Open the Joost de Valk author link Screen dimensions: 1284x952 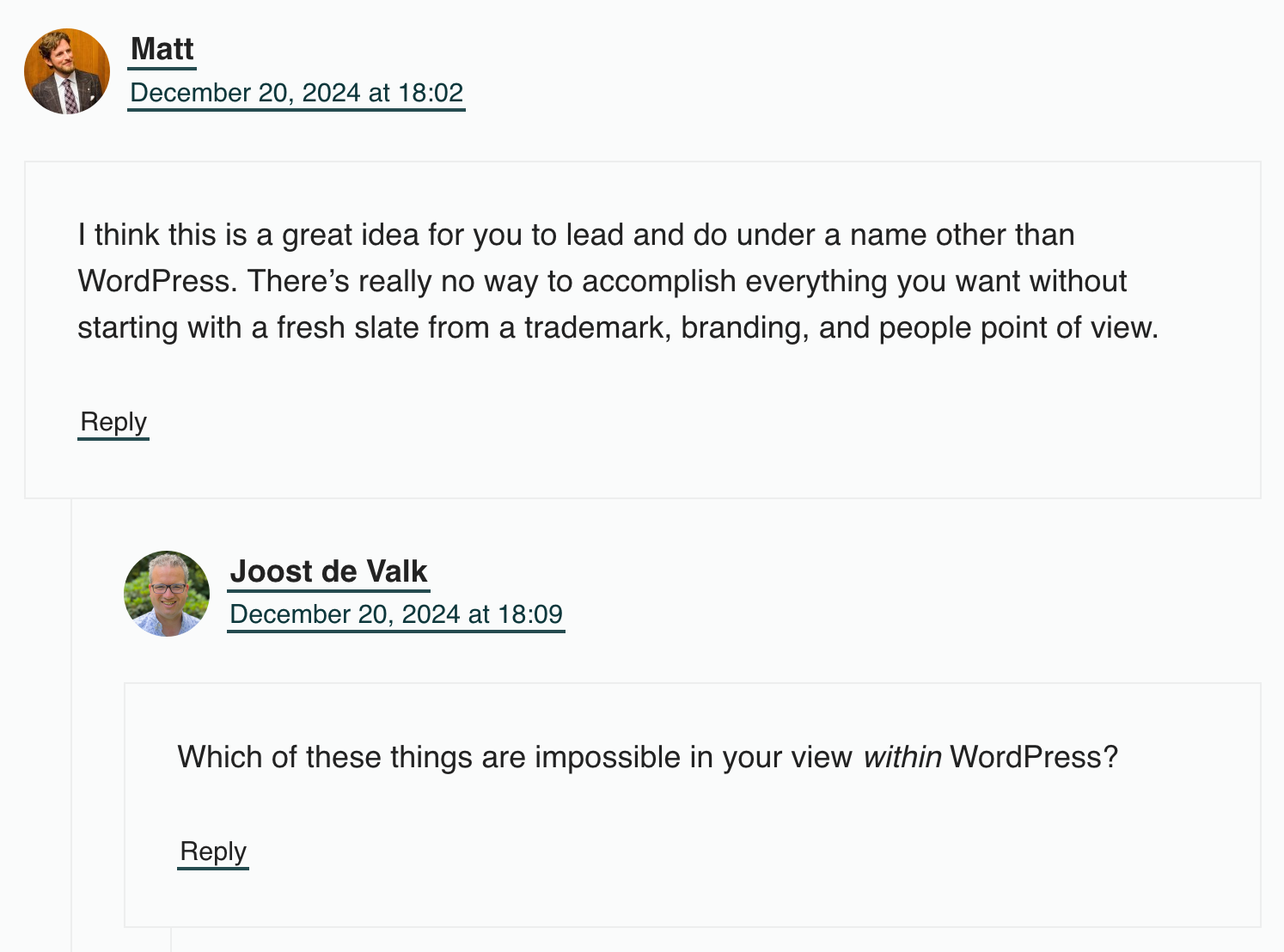tap(328, 572)
